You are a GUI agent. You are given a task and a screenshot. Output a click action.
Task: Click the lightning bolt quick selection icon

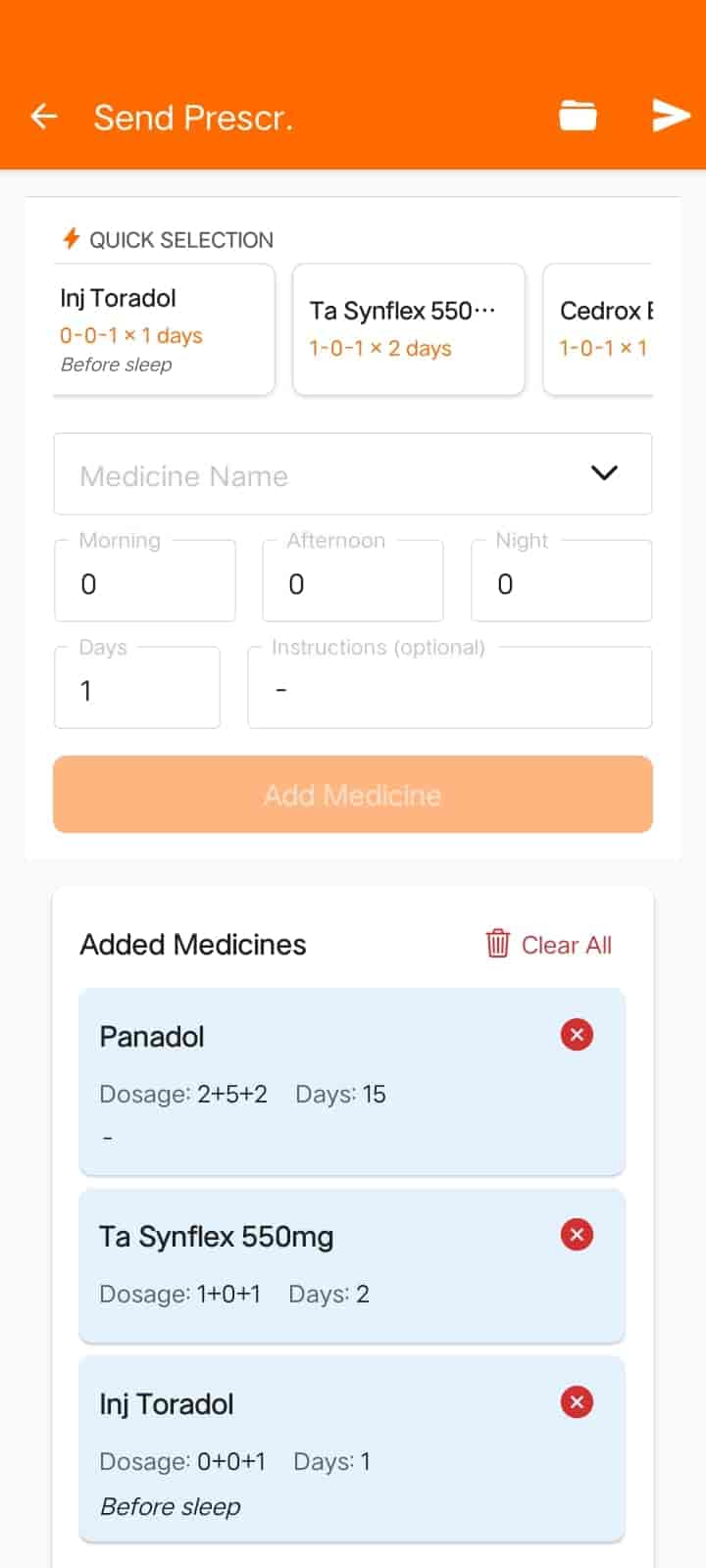[x=70, y=238]
